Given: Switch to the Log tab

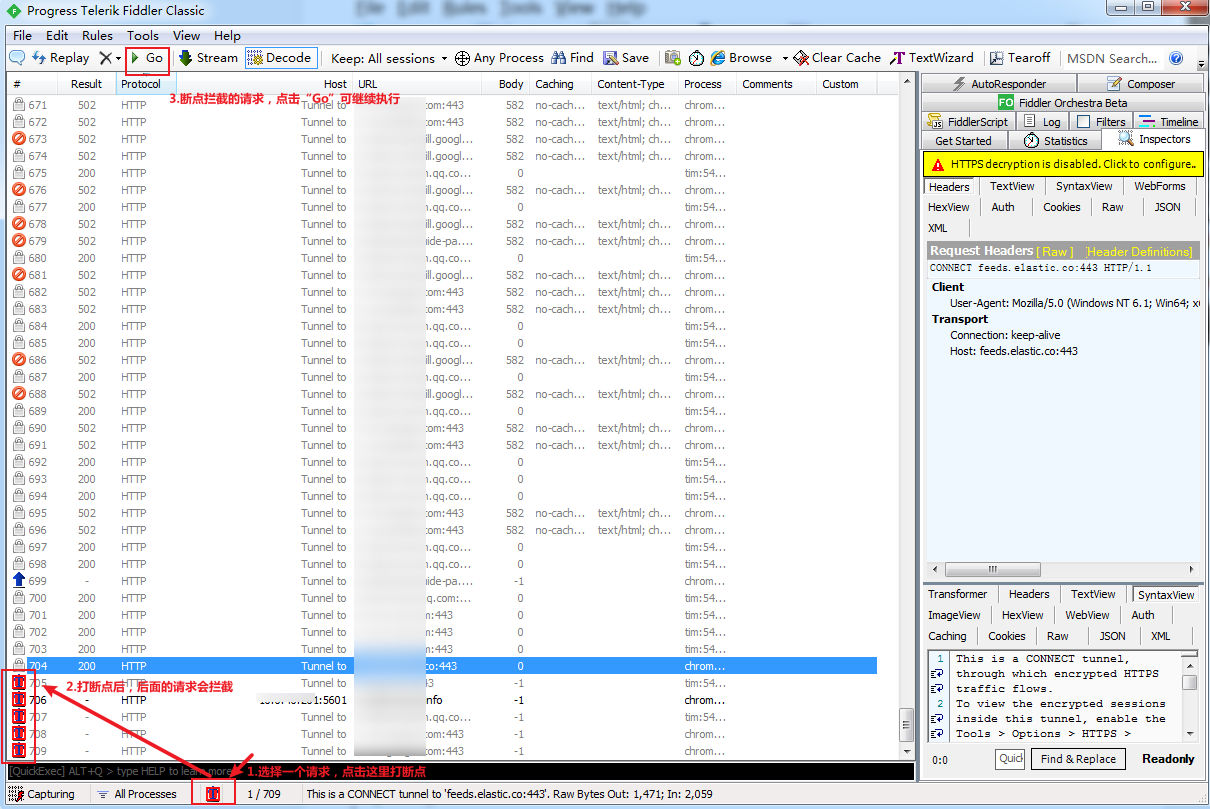Looking at the screenshot, I should pyautogui.click(x=1042, y=121).
